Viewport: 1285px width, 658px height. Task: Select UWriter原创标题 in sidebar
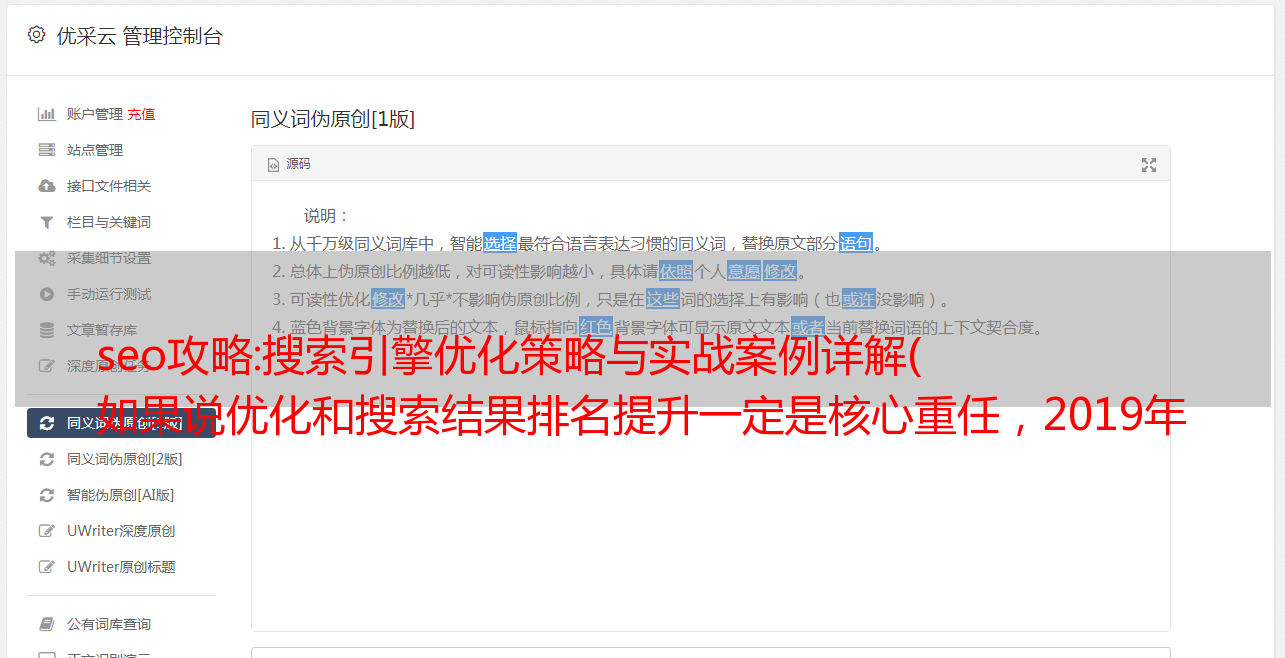(120, 567)
